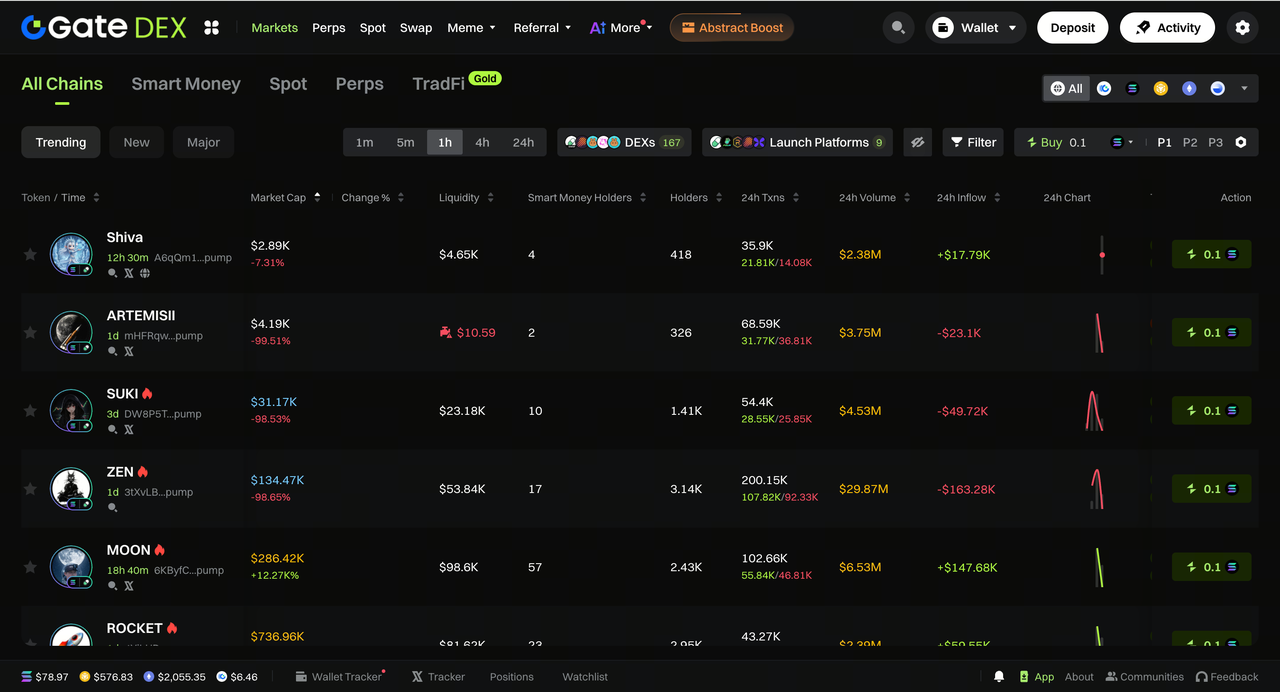Toggle the crossed-eye hide icon near Filter

[917, 142]
